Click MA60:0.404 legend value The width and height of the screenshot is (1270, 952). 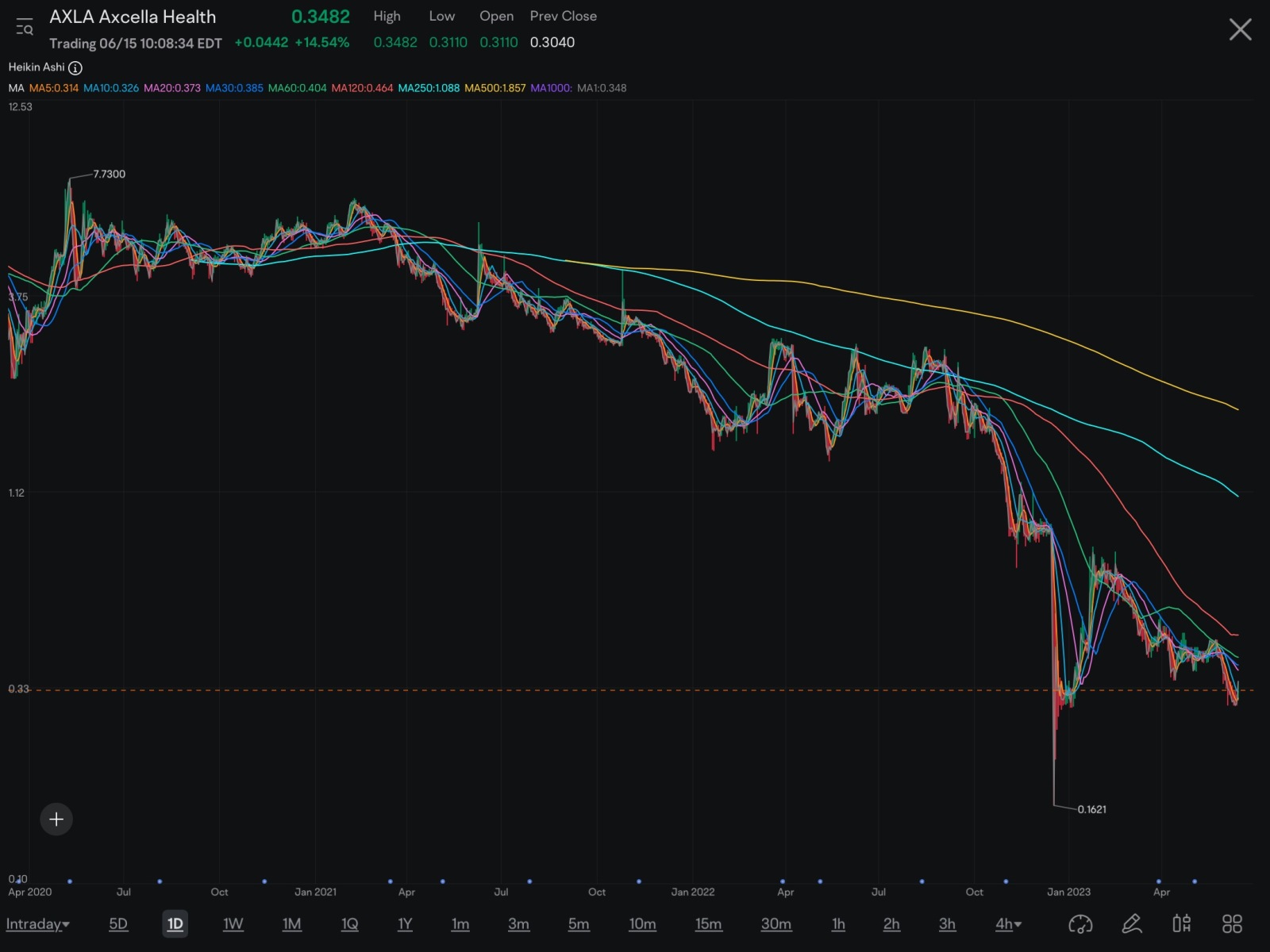click(297, 88)
